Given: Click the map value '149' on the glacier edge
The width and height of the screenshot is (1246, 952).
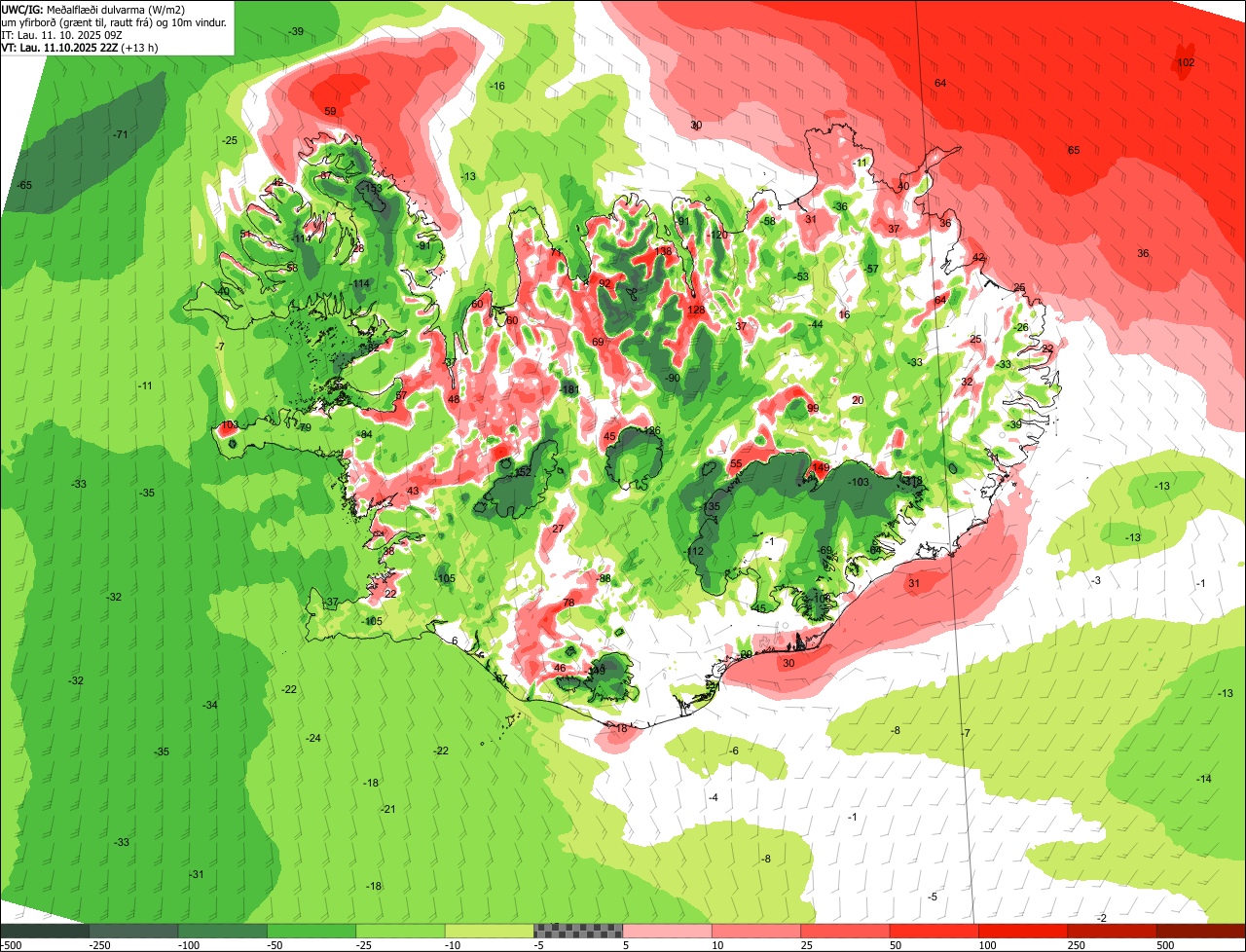Looking at the screenshot, I should pyautogui.click(x=822, y=468).
